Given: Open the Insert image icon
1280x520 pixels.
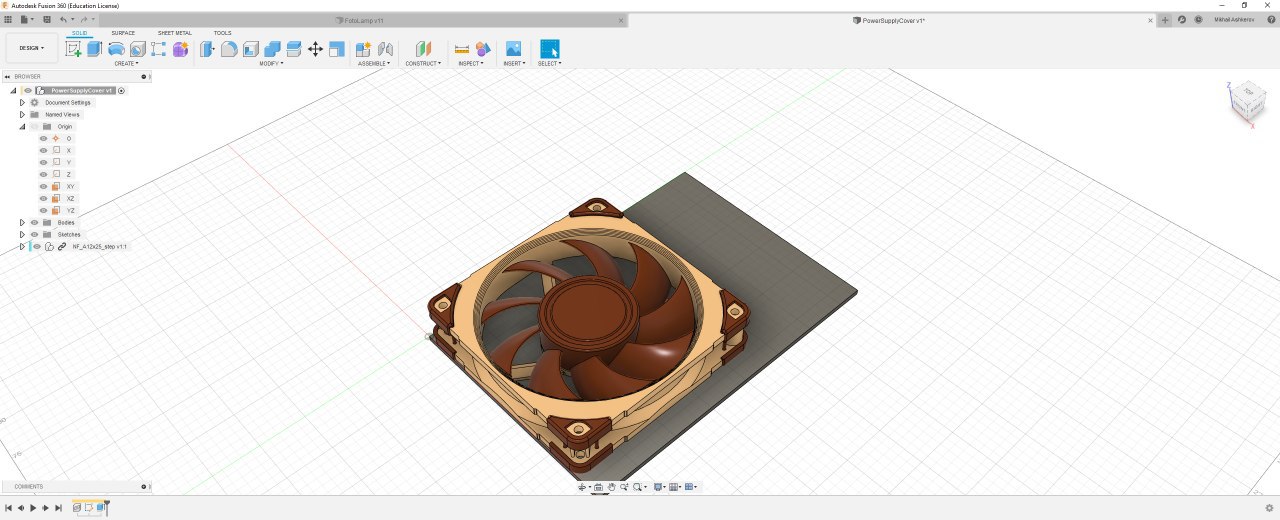Looking at the screenshot, I should (513, 49).
